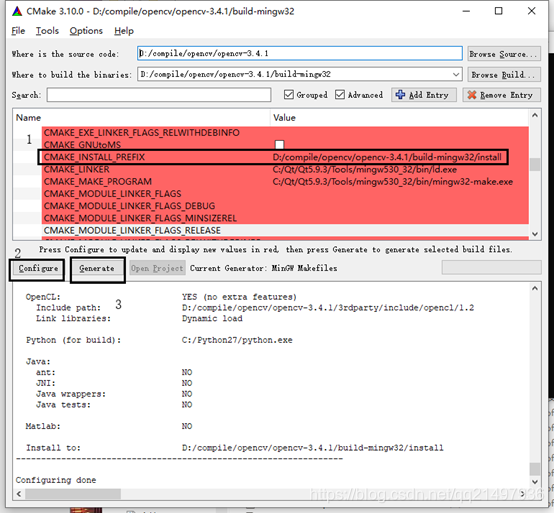
Task: Click the Browse Build button
Action: click(x=504, y=75)
